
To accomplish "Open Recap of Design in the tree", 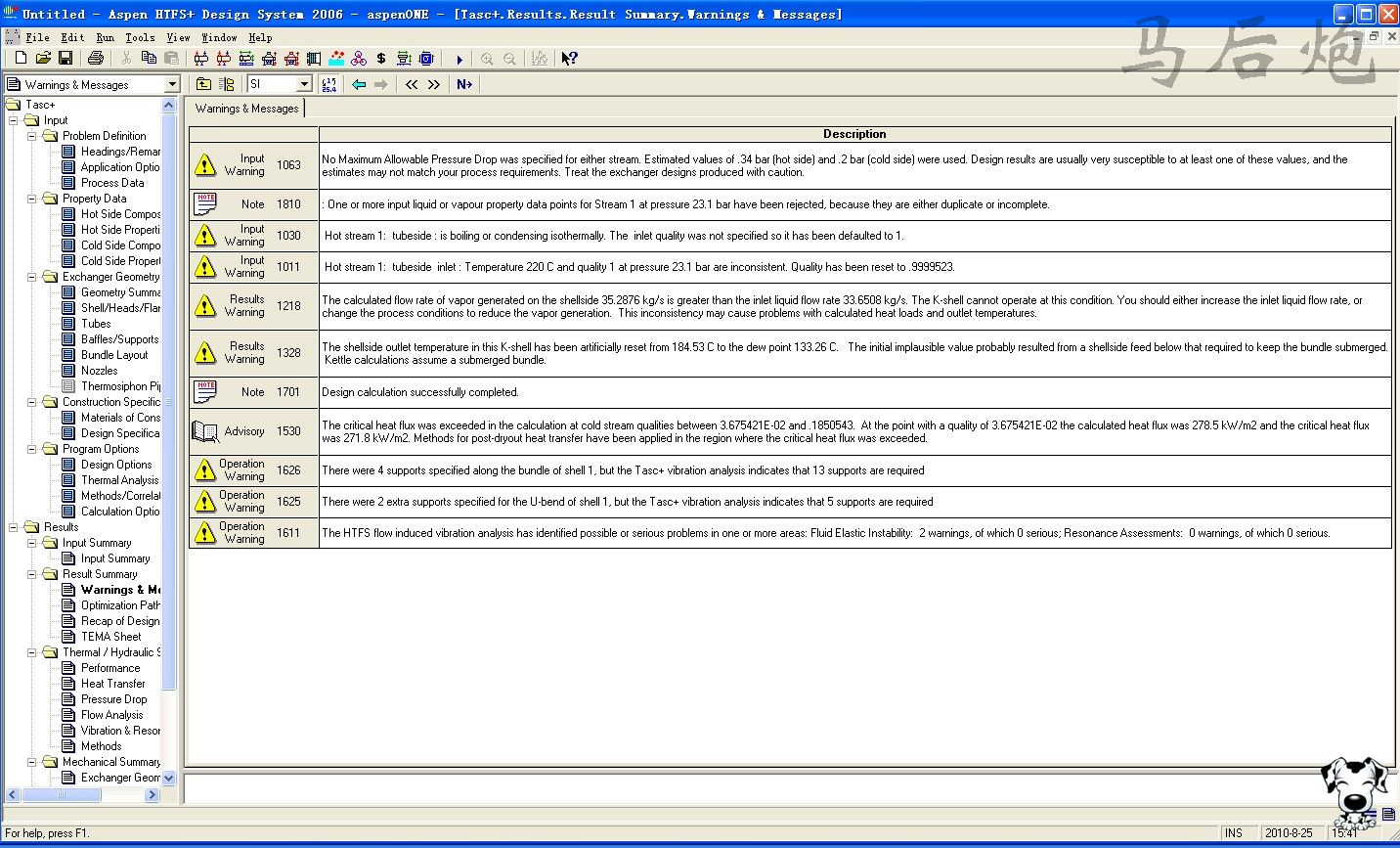I will tap(120, 621).
